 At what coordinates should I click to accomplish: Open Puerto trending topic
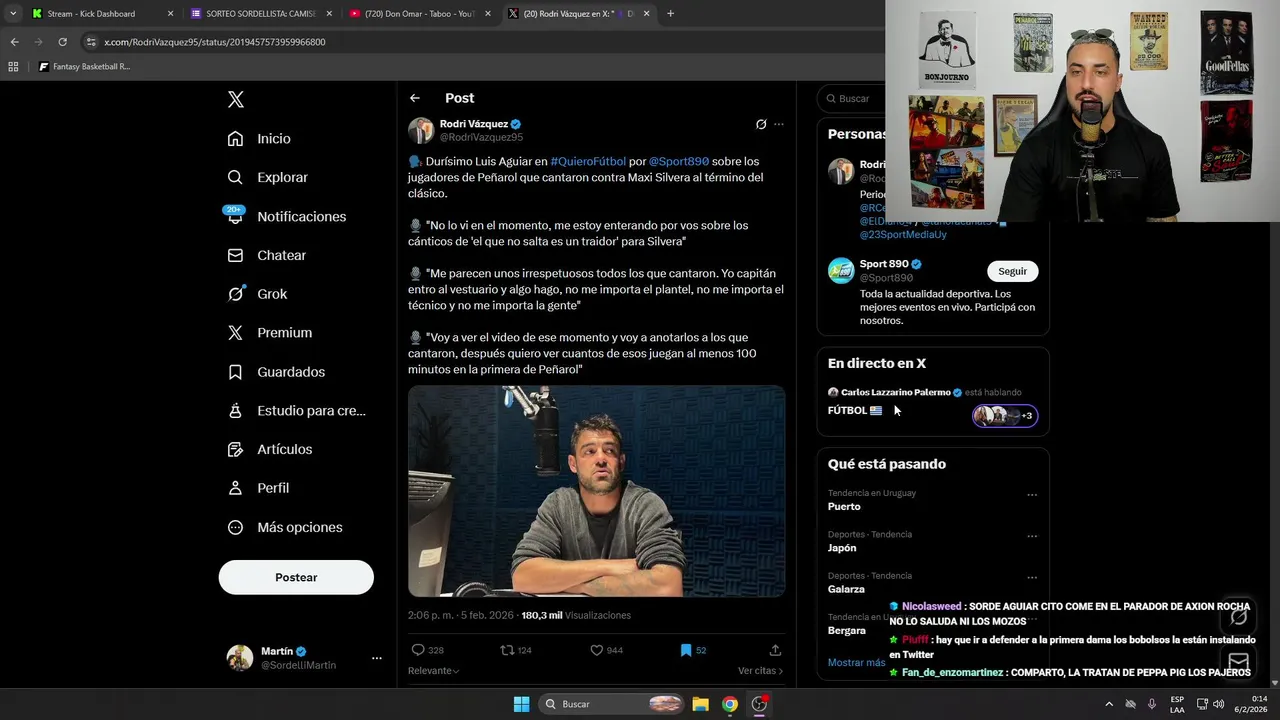pos(844,506)
